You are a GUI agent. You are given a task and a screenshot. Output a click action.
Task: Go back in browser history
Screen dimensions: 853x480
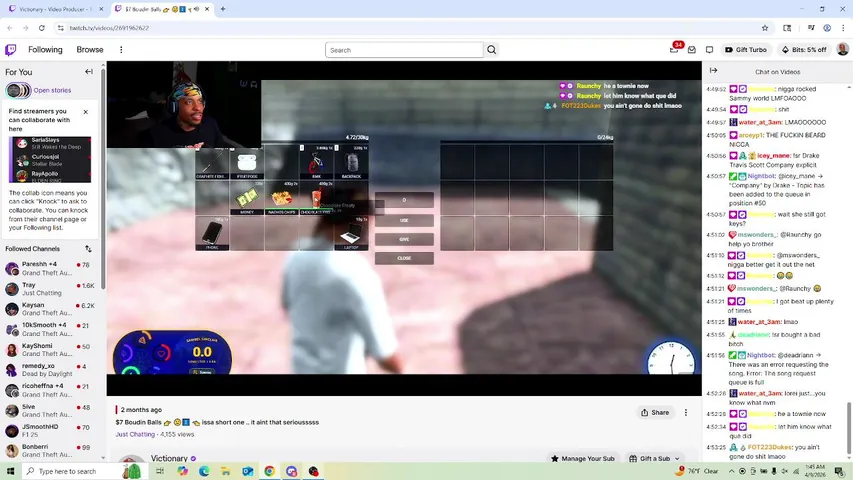pyautogui.click(x=10, y=28)
